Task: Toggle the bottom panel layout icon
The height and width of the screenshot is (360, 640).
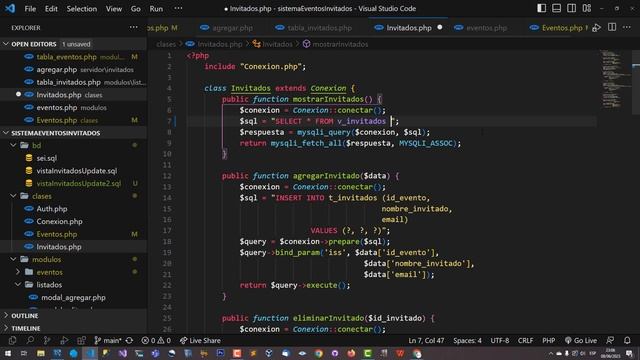Action: tap(556, 8)
